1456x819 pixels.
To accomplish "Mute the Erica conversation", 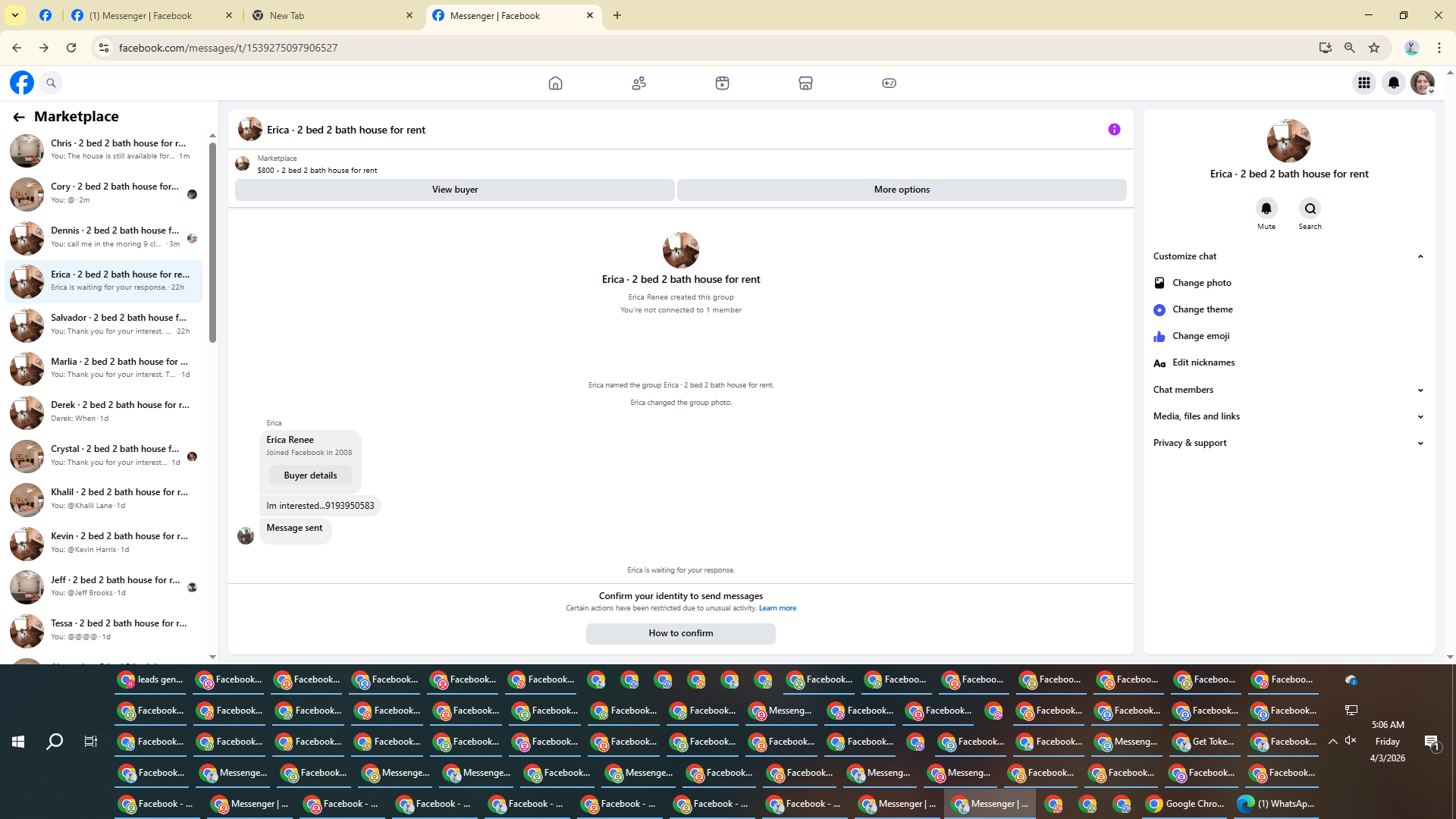I will [x=1266, y=209].
